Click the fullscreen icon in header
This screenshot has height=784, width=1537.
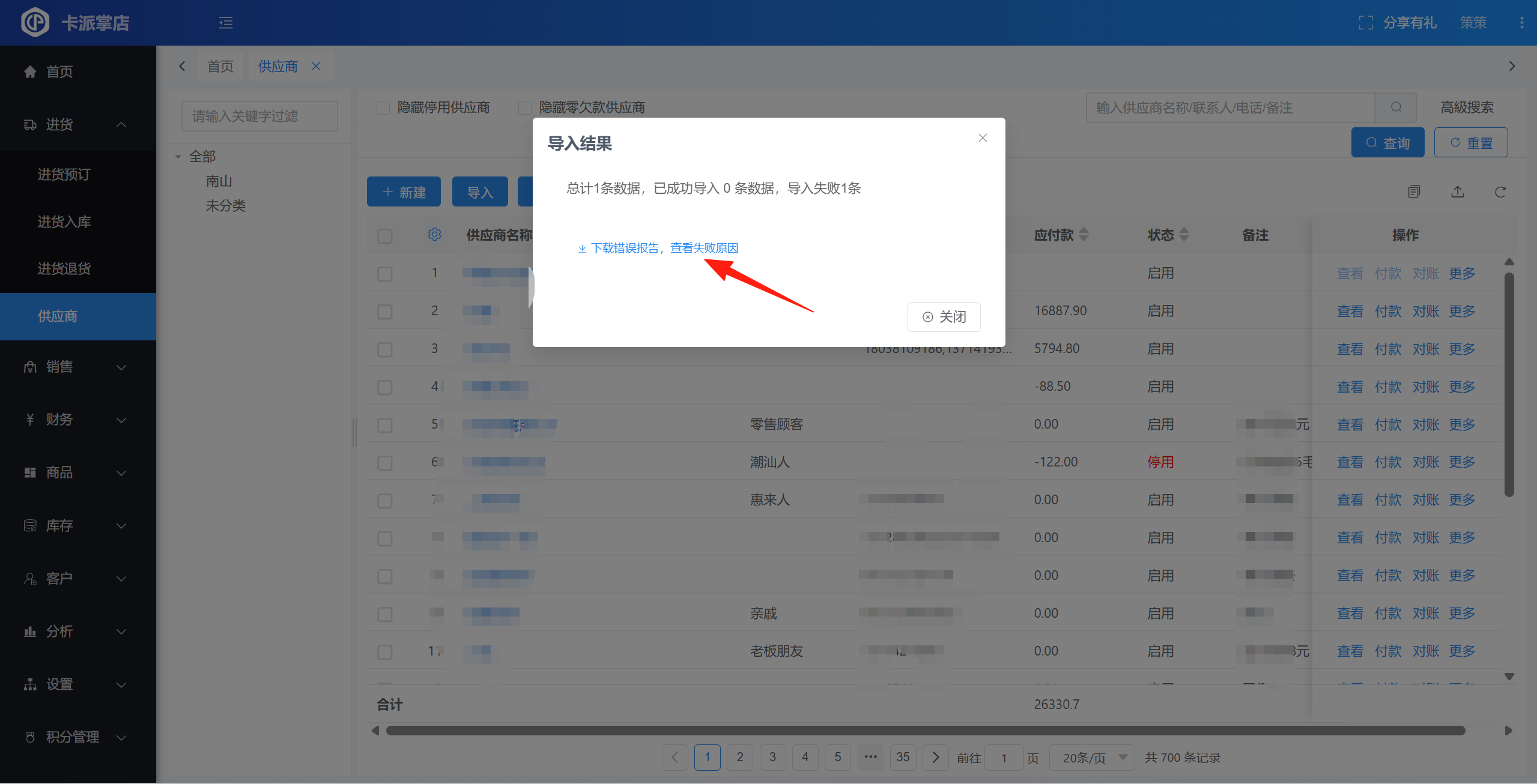pos(1365,23)
